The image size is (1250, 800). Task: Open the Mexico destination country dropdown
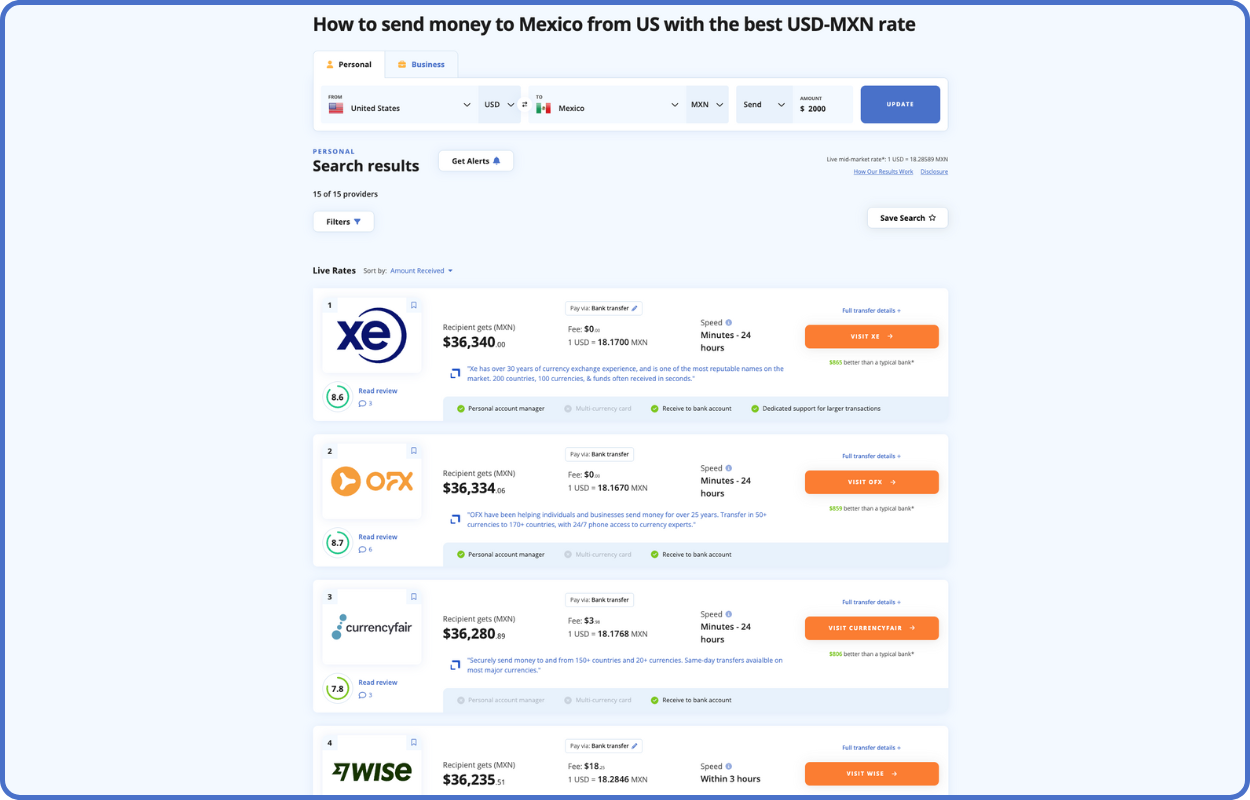(x=608, y=105)
